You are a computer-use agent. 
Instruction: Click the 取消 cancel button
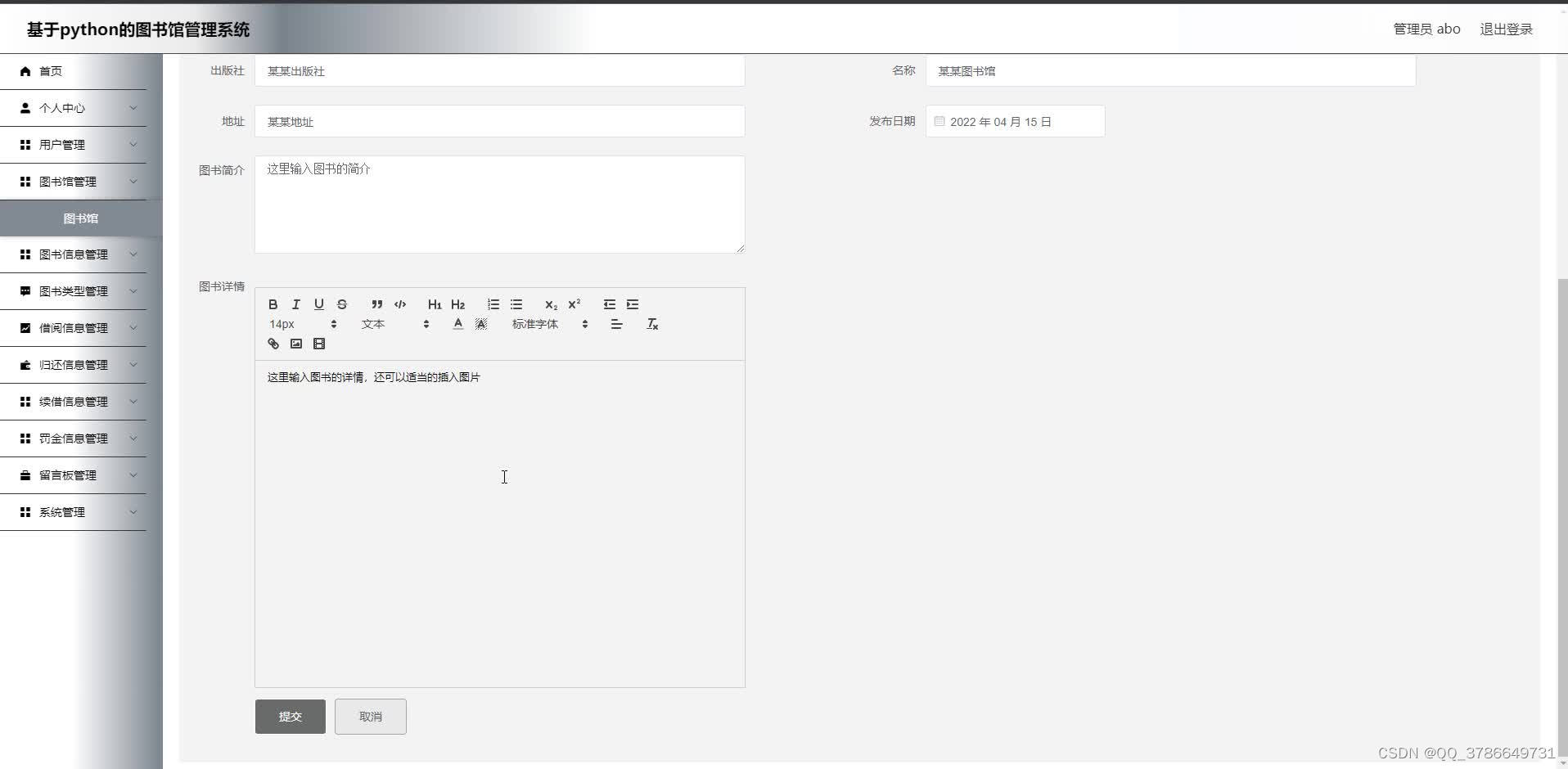(371, 717)
